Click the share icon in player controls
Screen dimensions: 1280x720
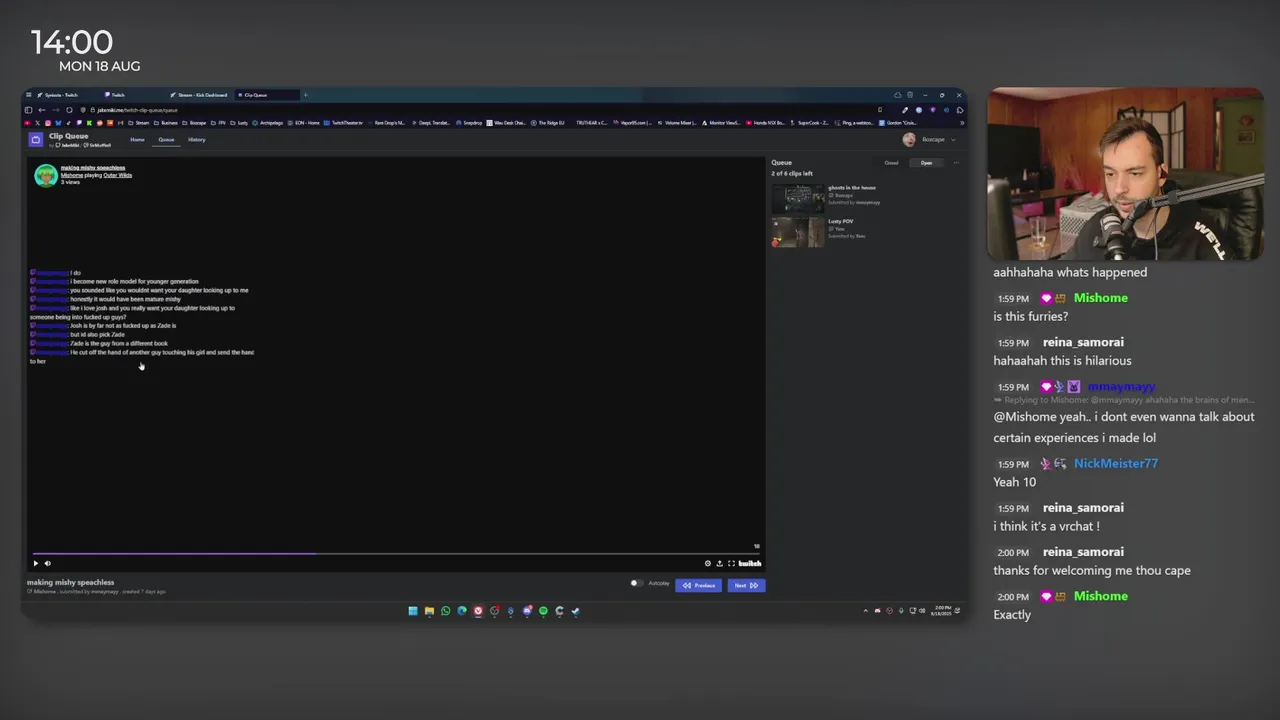coord(719,563)
